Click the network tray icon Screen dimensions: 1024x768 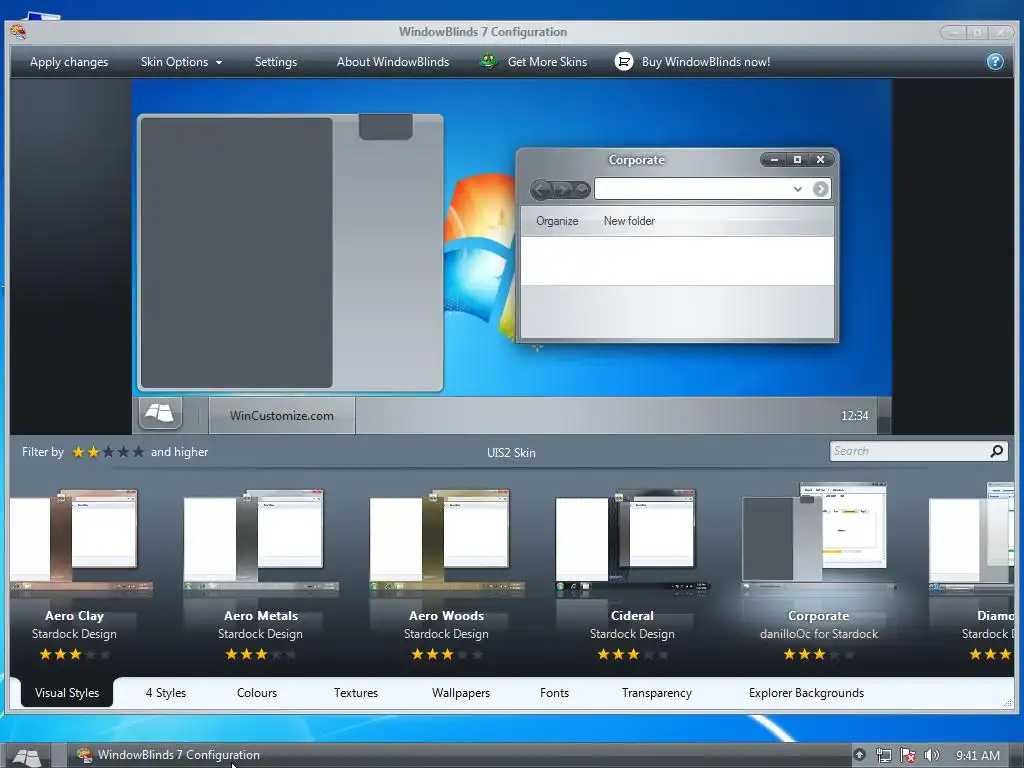click(x=884, y=755)
